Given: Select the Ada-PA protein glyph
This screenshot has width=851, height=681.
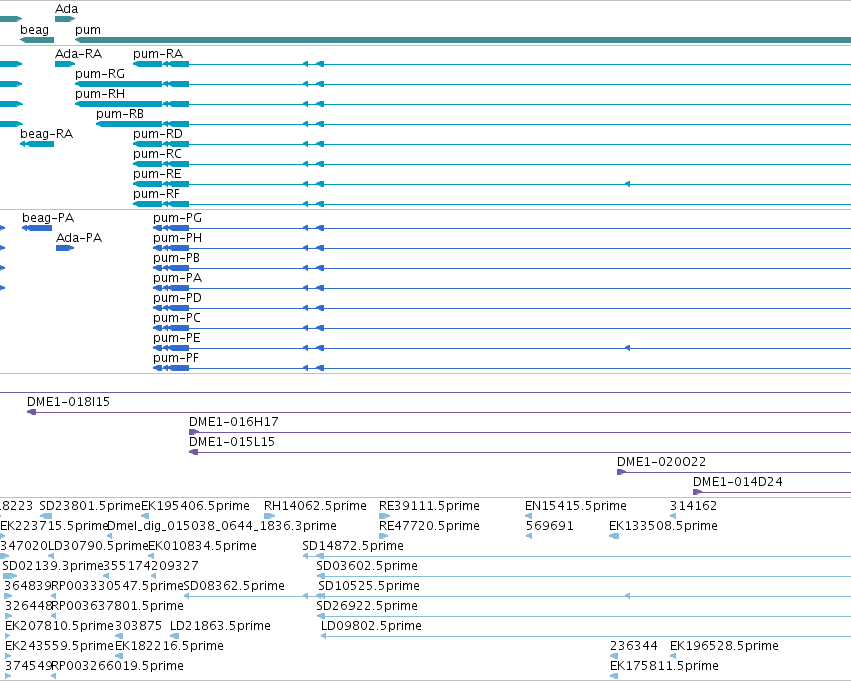Looking at the screenshot, I should 65,248.
